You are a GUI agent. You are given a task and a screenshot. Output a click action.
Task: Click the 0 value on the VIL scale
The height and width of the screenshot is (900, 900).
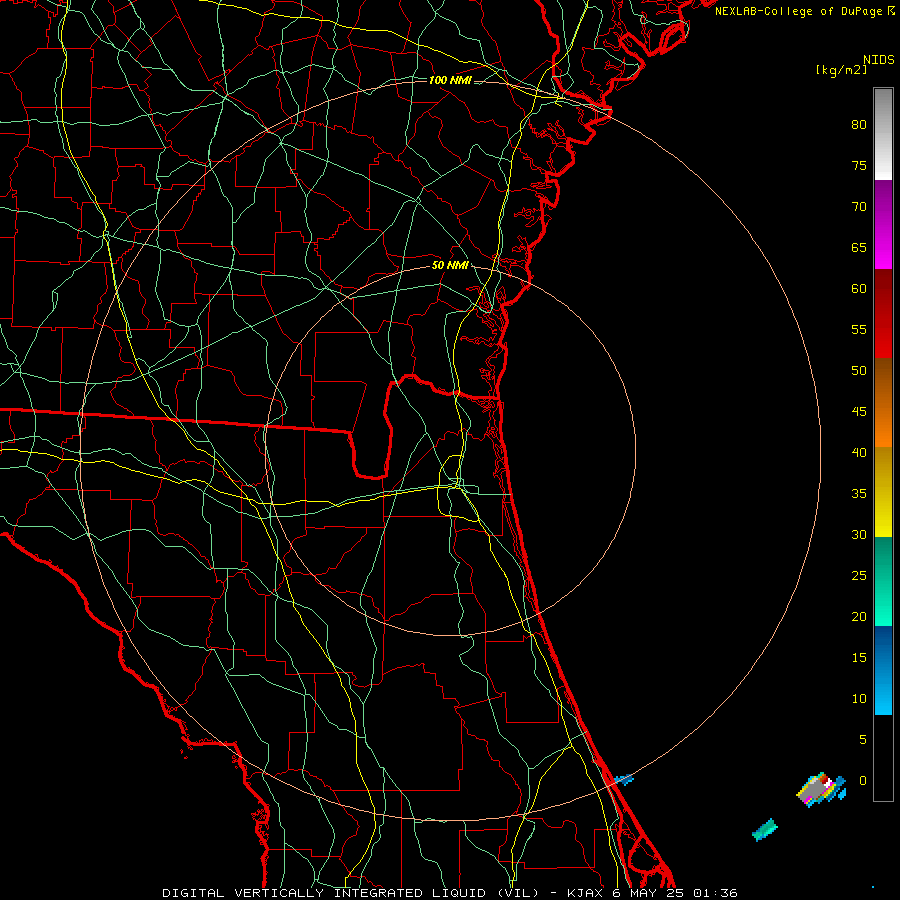[863, 781]
